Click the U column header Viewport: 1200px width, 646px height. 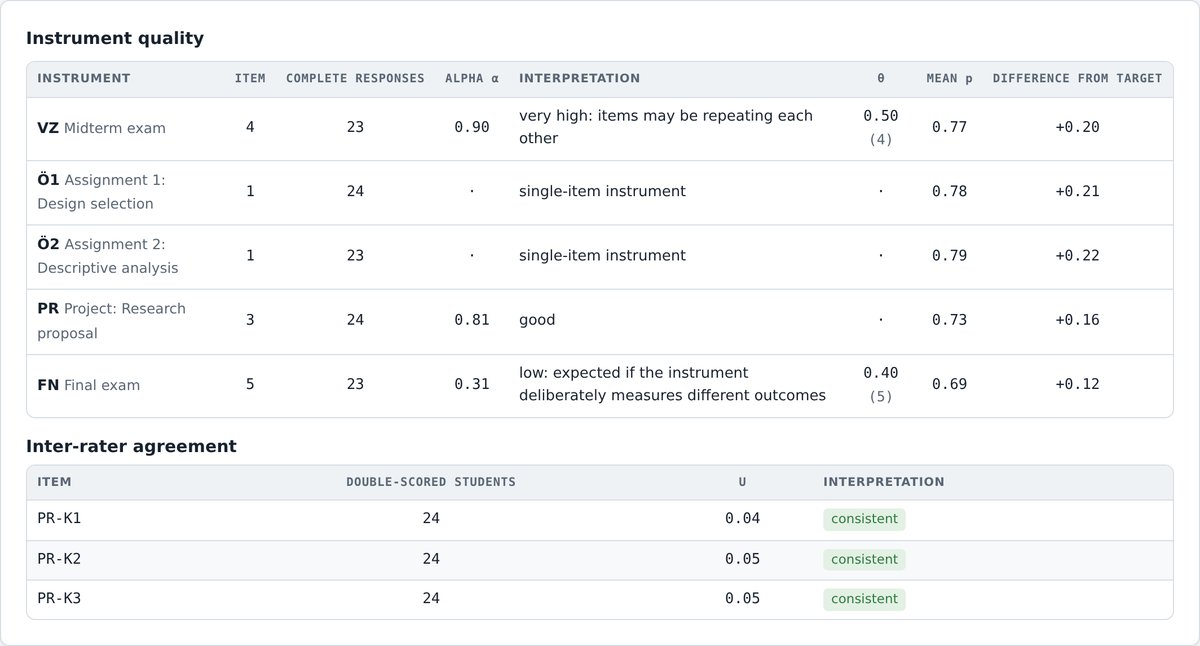click(x=742, y=482)
